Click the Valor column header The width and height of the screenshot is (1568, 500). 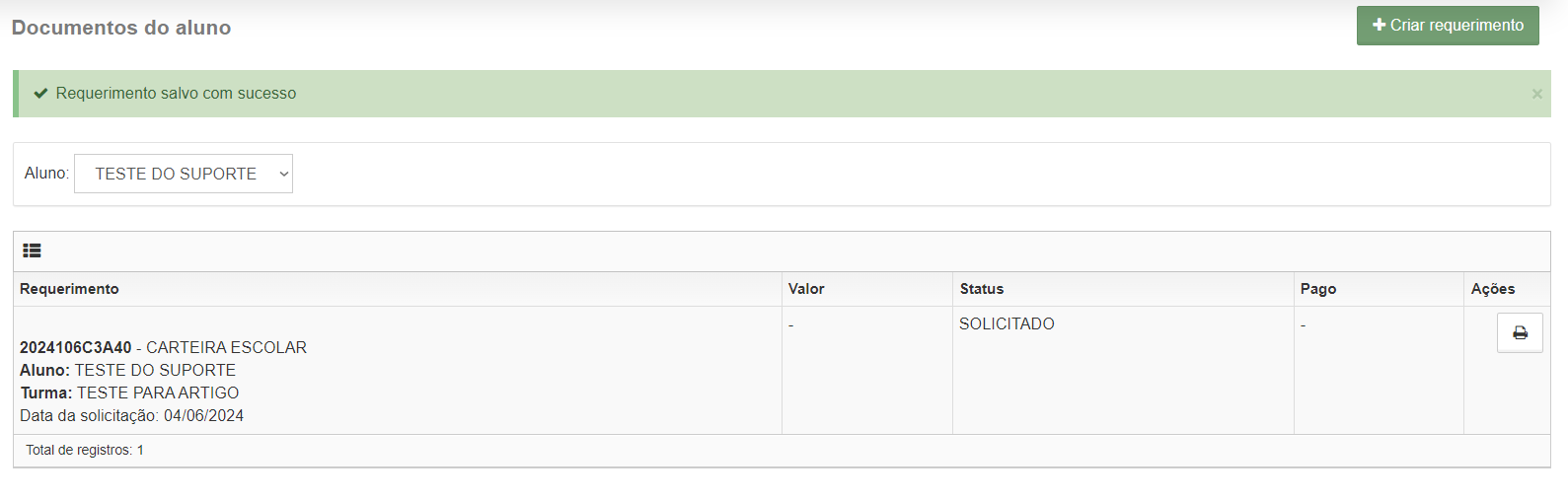point(806,289)
